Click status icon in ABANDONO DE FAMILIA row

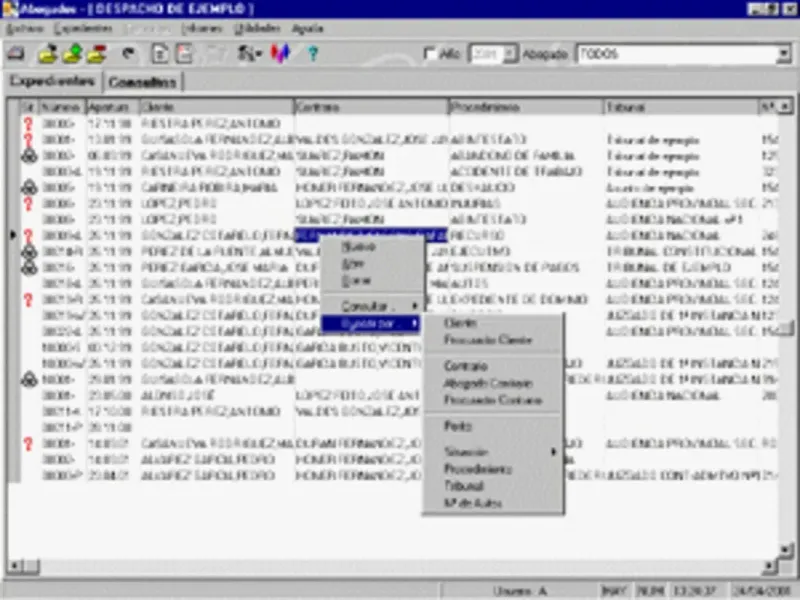click(x=29, y=156)
